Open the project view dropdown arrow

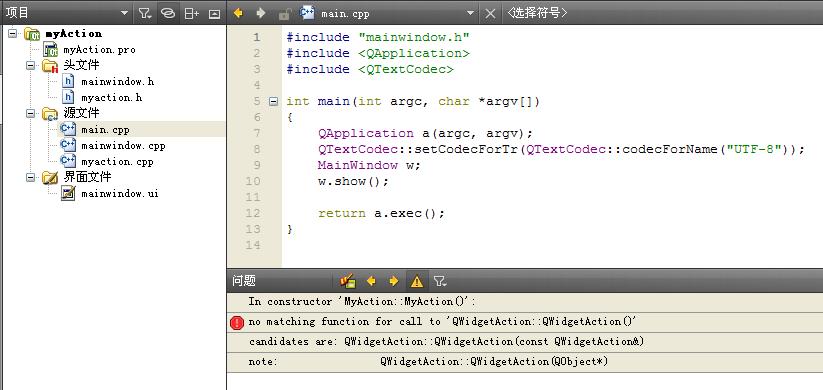pyautogui.click(x=124, y=13)
